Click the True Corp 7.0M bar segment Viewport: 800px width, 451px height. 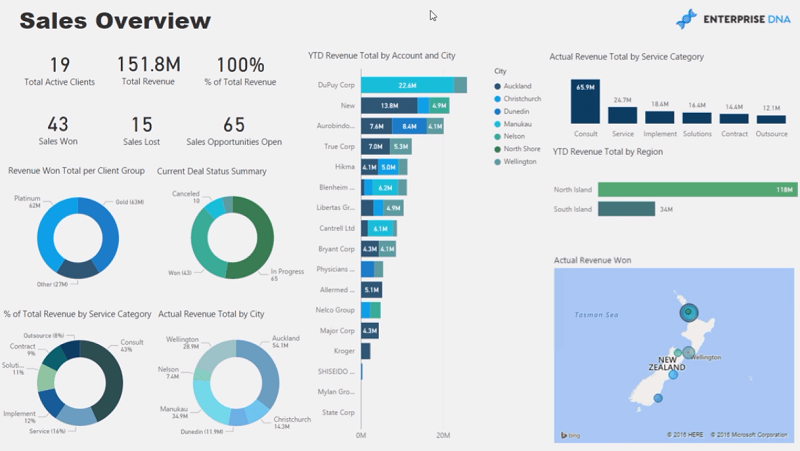(x=376, y=146)
